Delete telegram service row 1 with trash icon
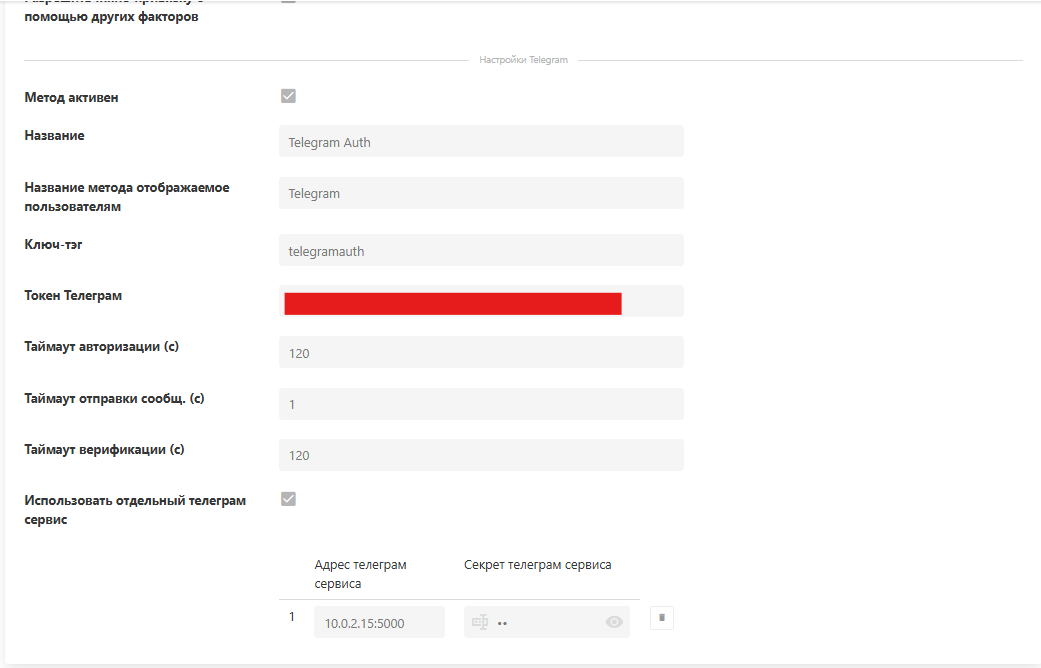This screenshot has height=668, width=1041. [x=662, y=618]
